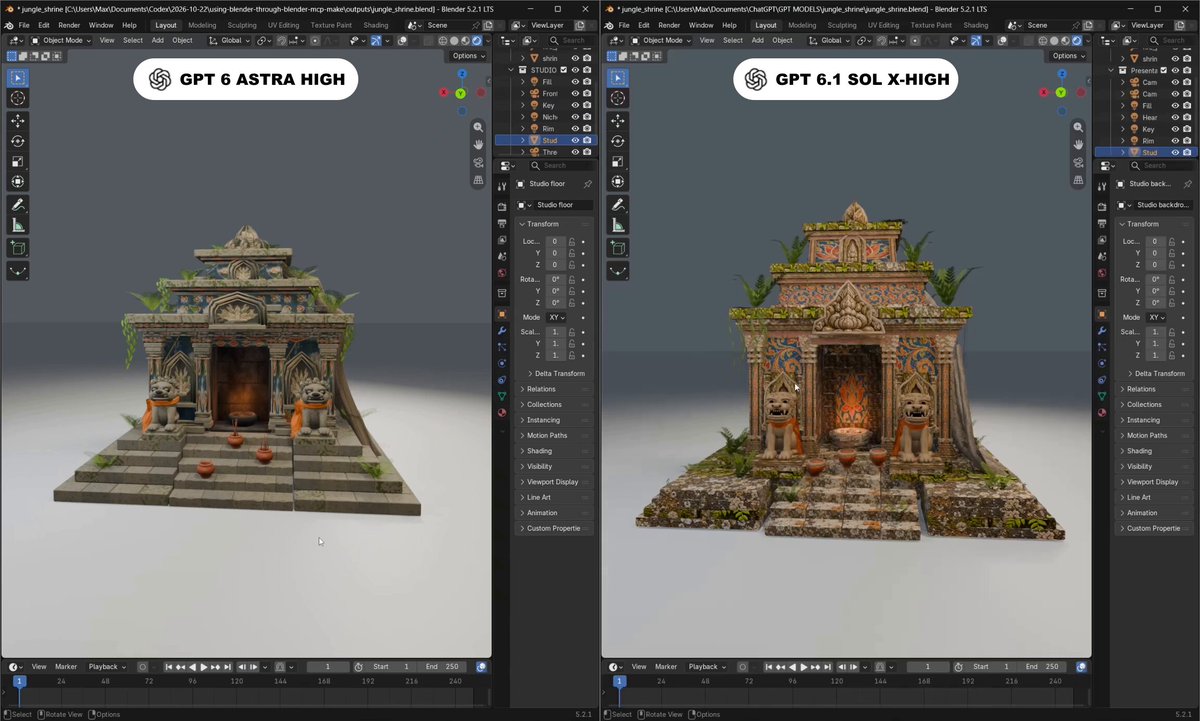Switch to Modeling workspace tab in left window
This screenshot has width=1200, height=721.
[x=202, y=25]
